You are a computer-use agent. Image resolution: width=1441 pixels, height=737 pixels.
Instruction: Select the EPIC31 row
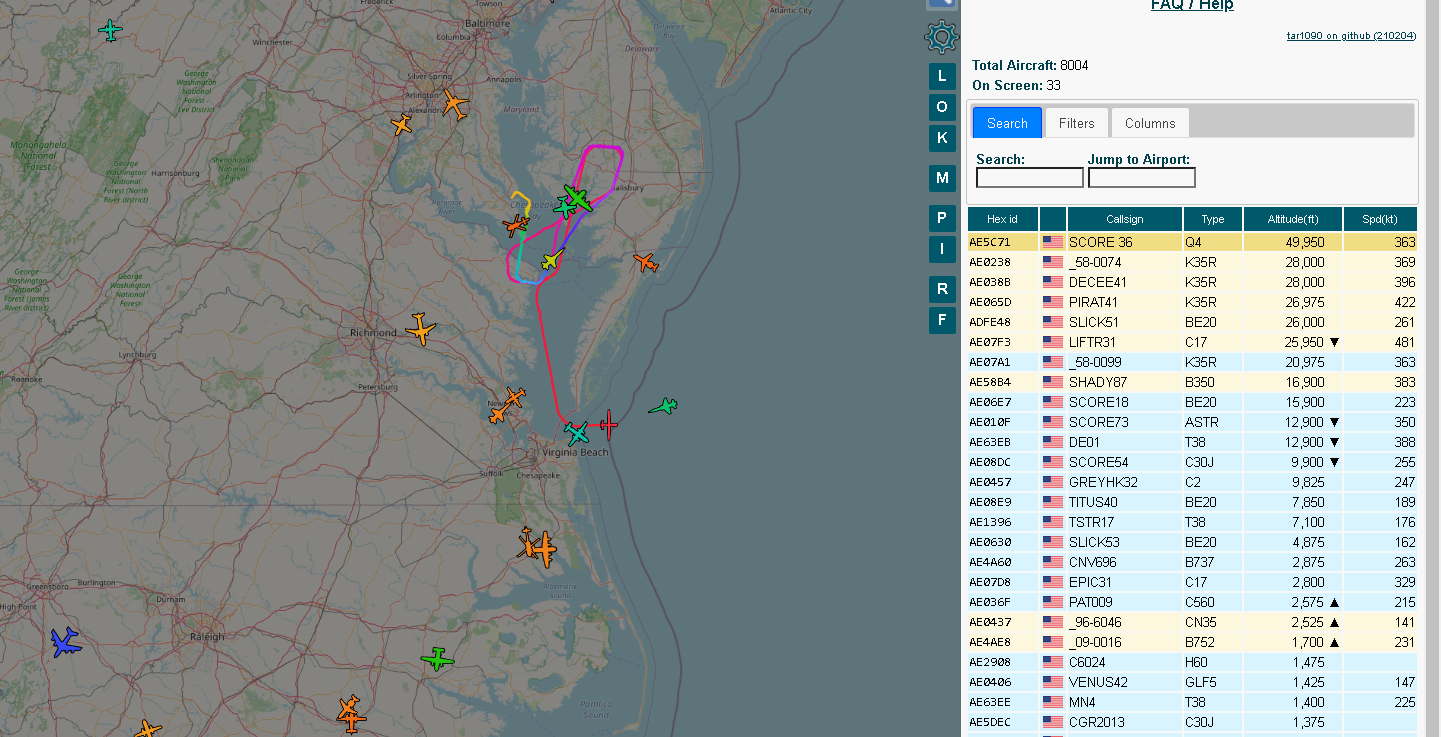click(1192, 582)
